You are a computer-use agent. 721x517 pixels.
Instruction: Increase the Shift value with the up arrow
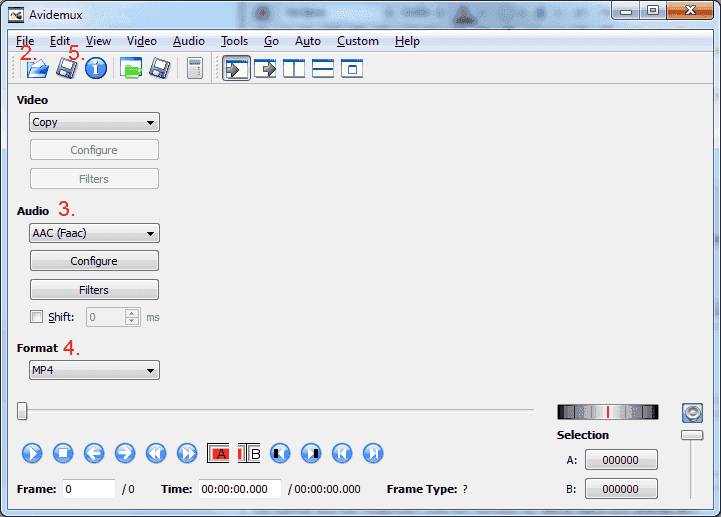[x=132, y=313]
